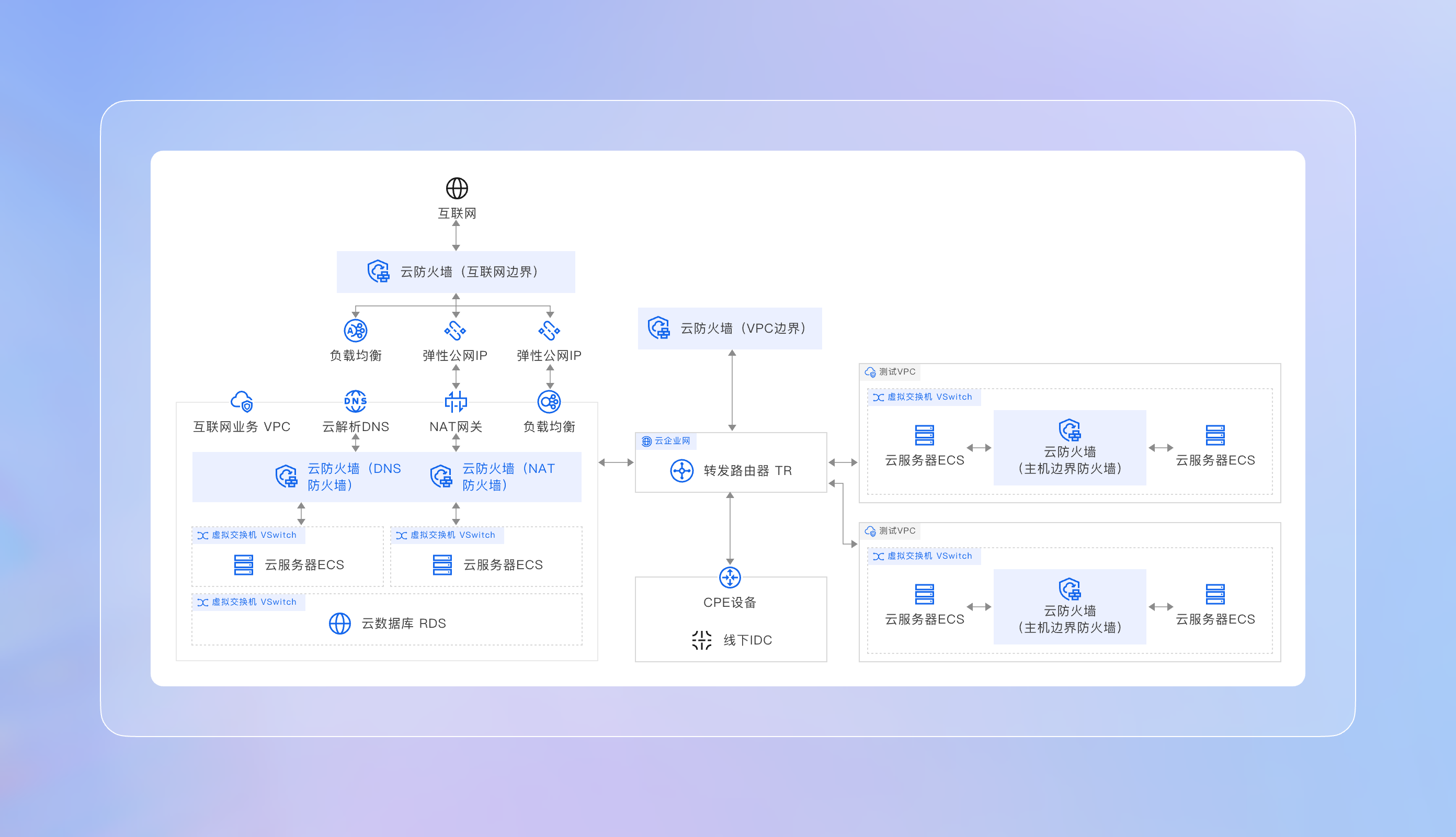Click 虚拟交换机 VSwitch tag above 云数据库 RDS
The height and width of the screenshot is (837, 1456).
248,602
